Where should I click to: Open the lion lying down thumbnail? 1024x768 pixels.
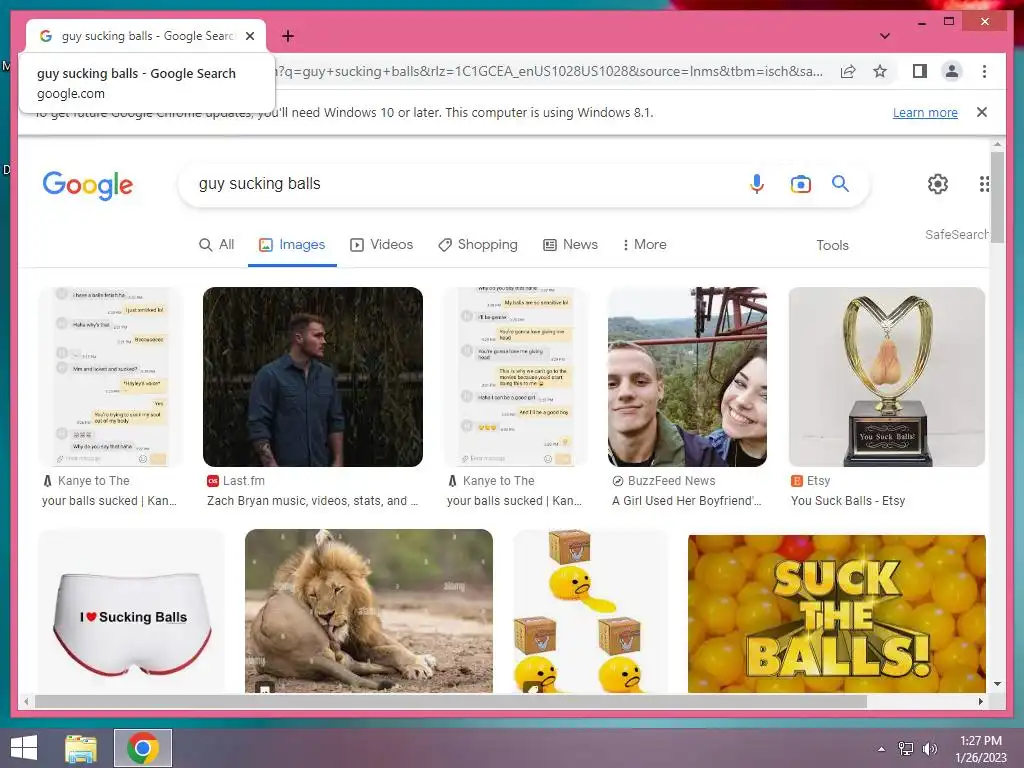pos(368,611)
